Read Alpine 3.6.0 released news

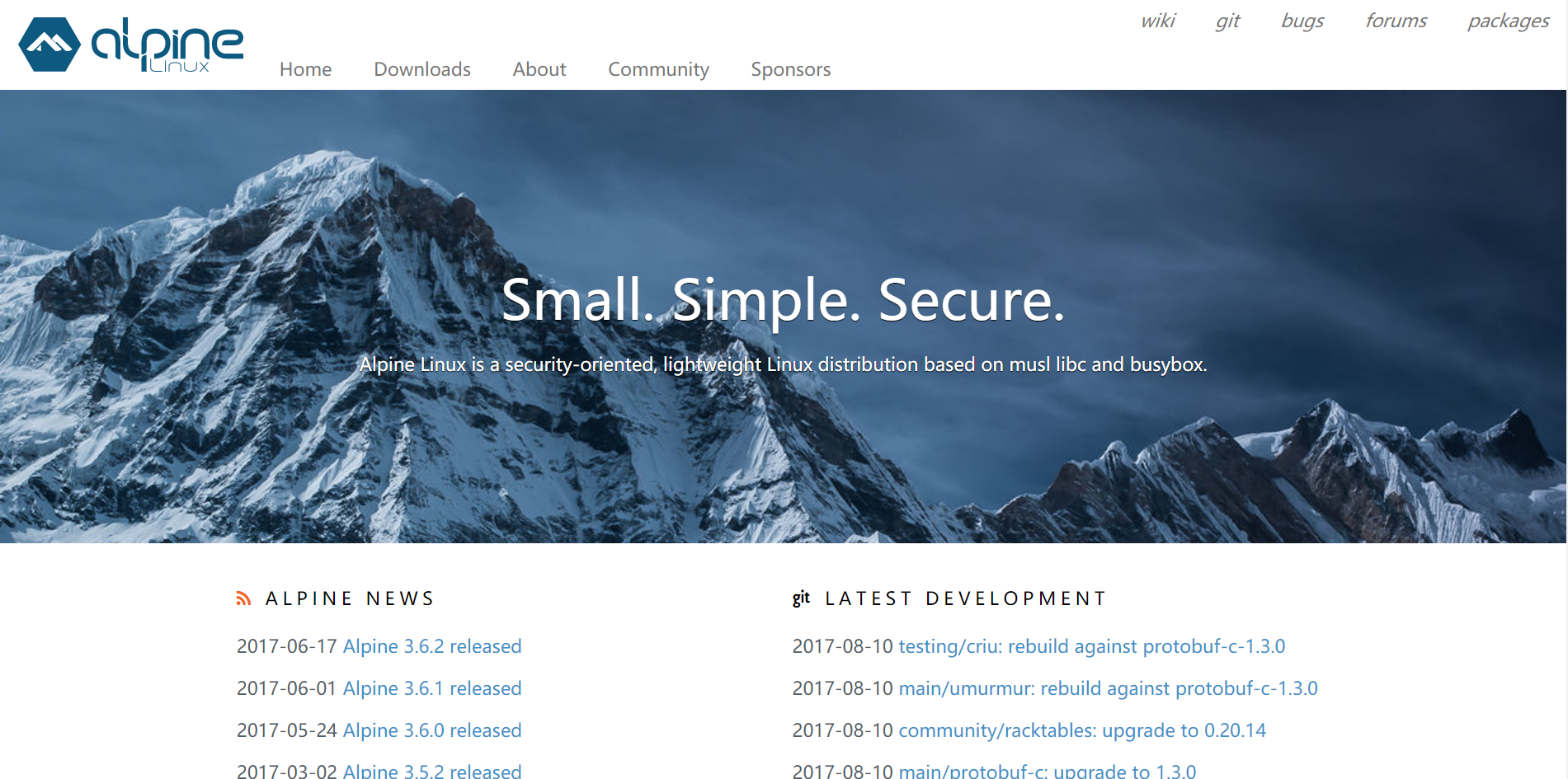[x=432, y=730]
